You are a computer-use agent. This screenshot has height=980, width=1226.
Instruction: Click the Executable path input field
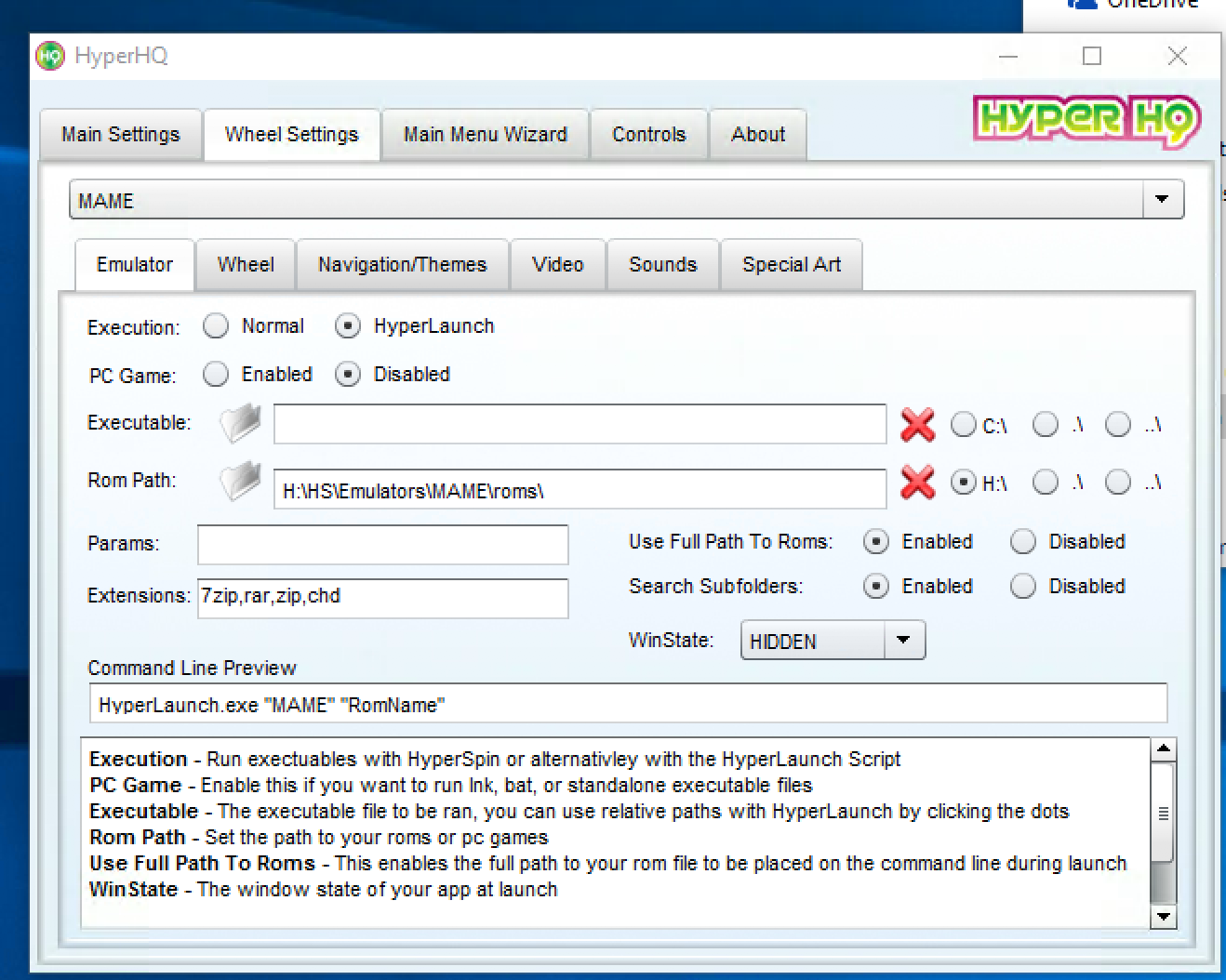pyautogui.click(x=580, y=424)
